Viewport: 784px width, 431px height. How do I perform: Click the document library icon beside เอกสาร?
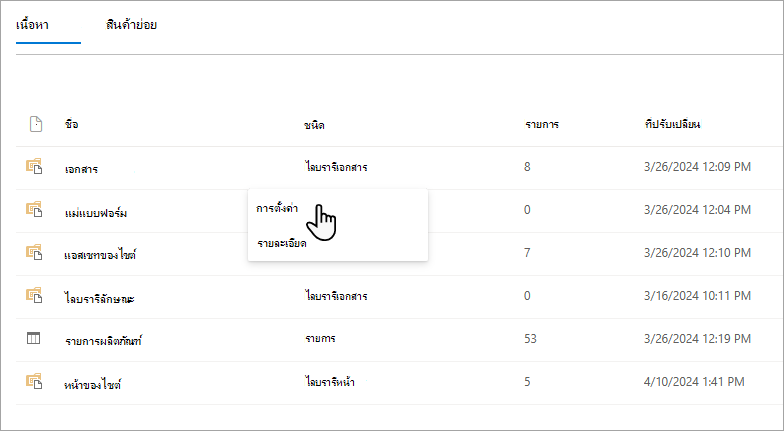[34, 166]
